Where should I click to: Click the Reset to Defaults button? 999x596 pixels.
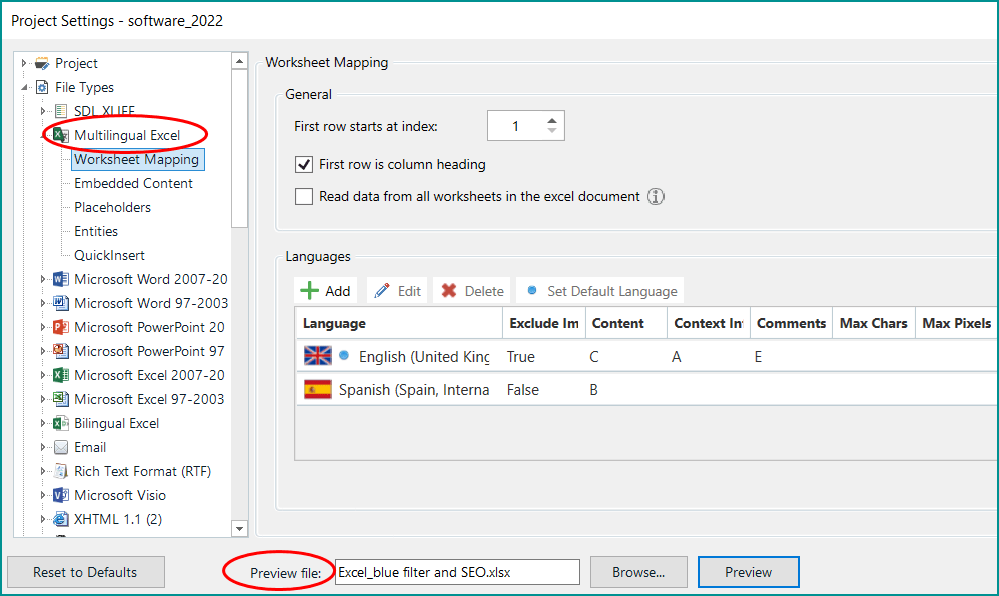click(x=85, y=572)
